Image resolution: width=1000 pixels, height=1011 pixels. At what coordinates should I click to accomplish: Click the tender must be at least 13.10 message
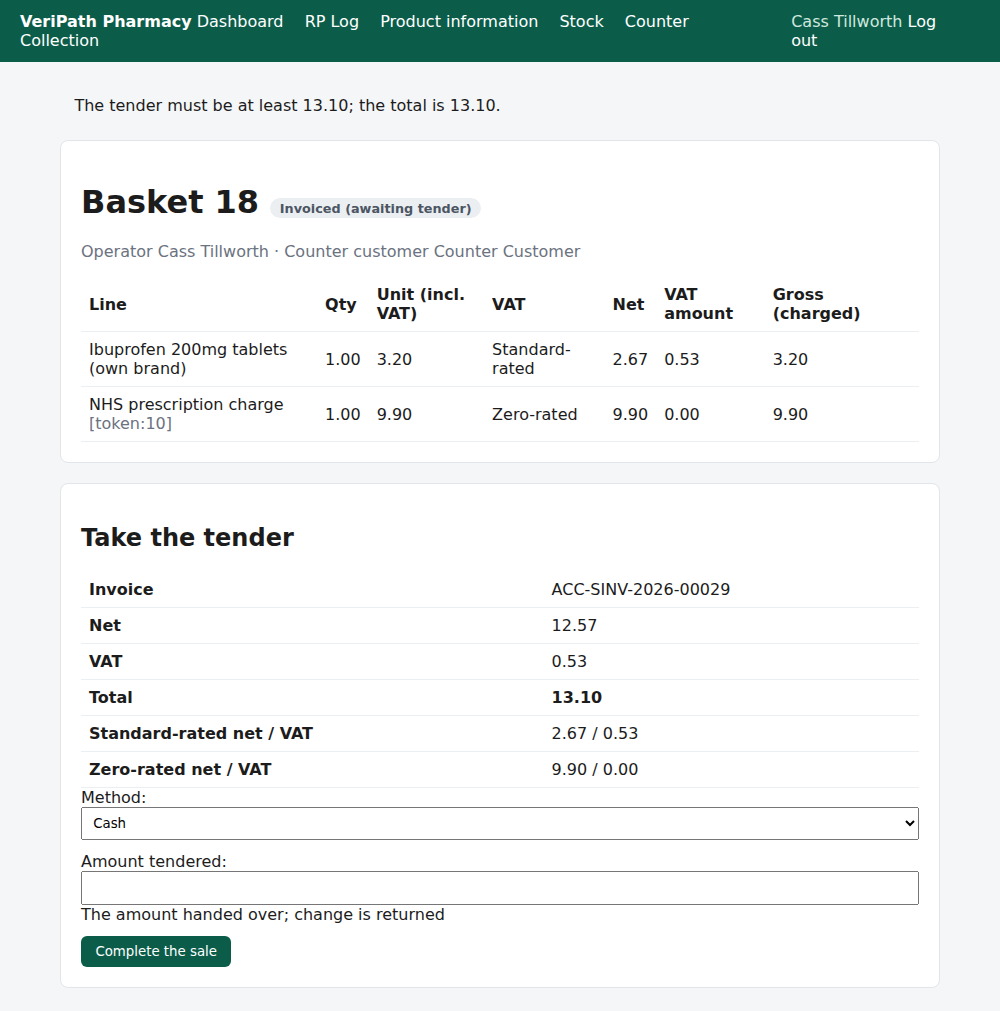click(287, 105)
